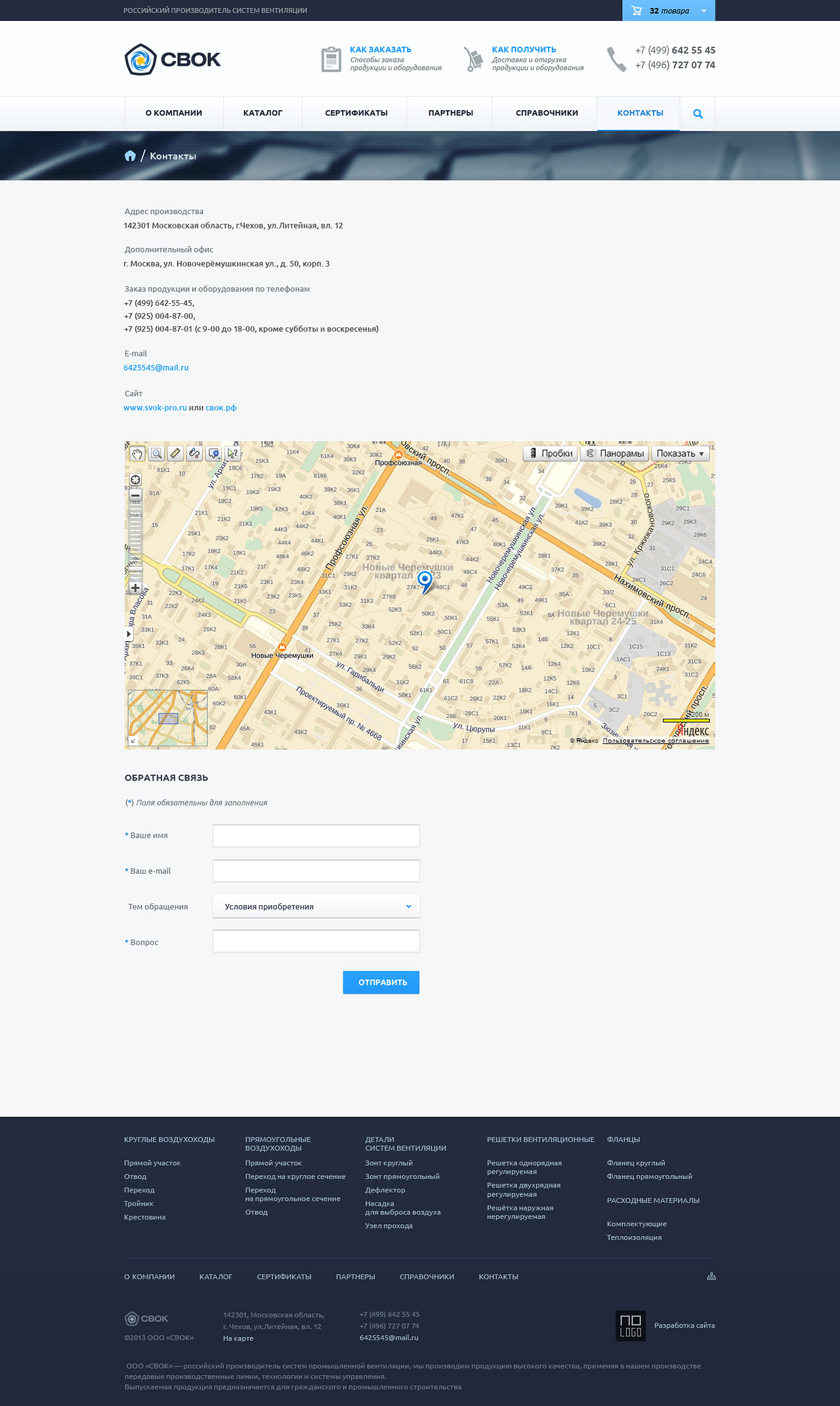This screenshot has height=1406, width=840.
Task: Click the 6425545@mail.ru email link
Action: [156, 368]
